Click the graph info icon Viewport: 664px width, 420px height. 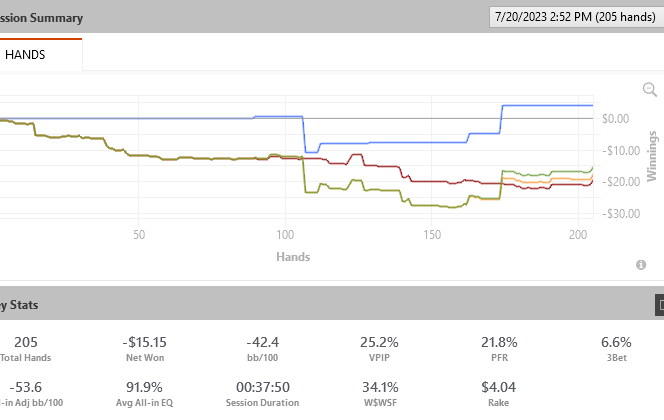(x=640, y=265)
